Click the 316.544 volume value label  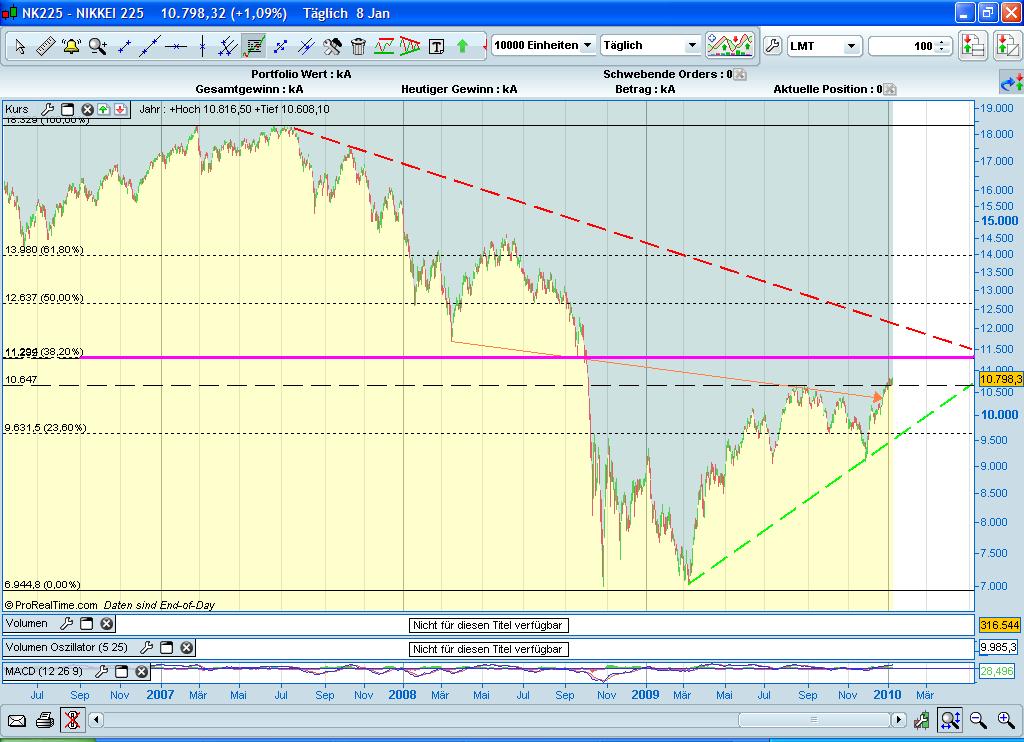coord(999,625)
